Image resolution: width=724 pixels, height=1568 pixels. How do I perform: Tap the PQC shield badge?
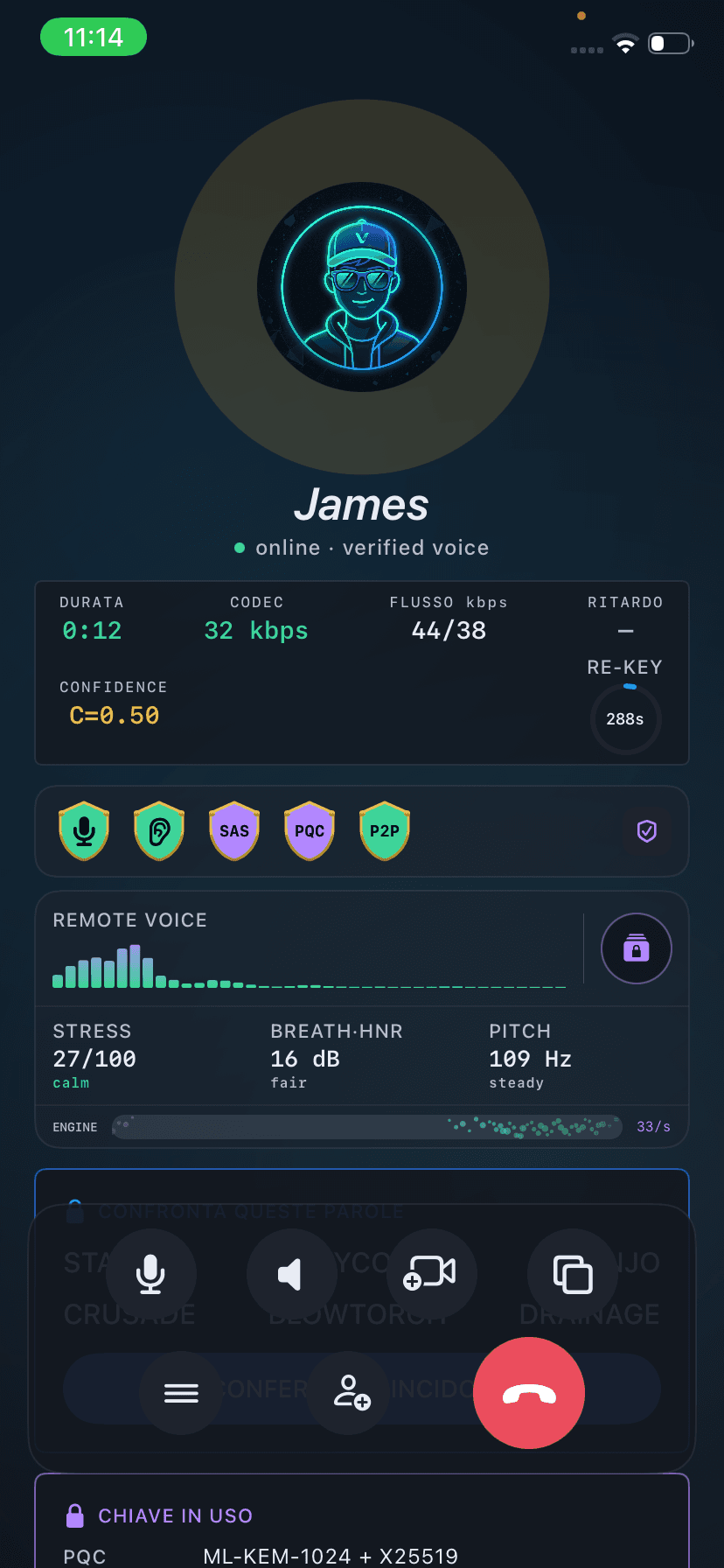point(310,831)
